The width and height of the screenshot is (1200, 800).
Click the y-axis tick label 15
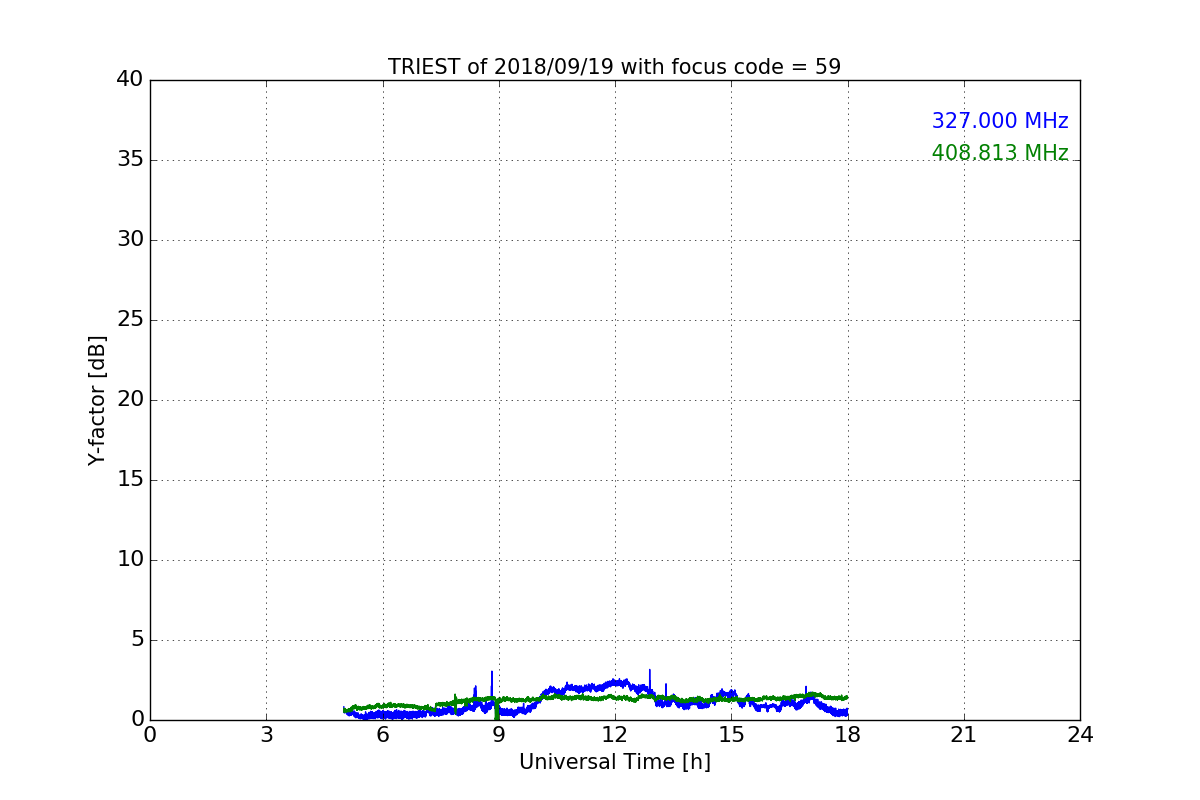click(130, 480)
